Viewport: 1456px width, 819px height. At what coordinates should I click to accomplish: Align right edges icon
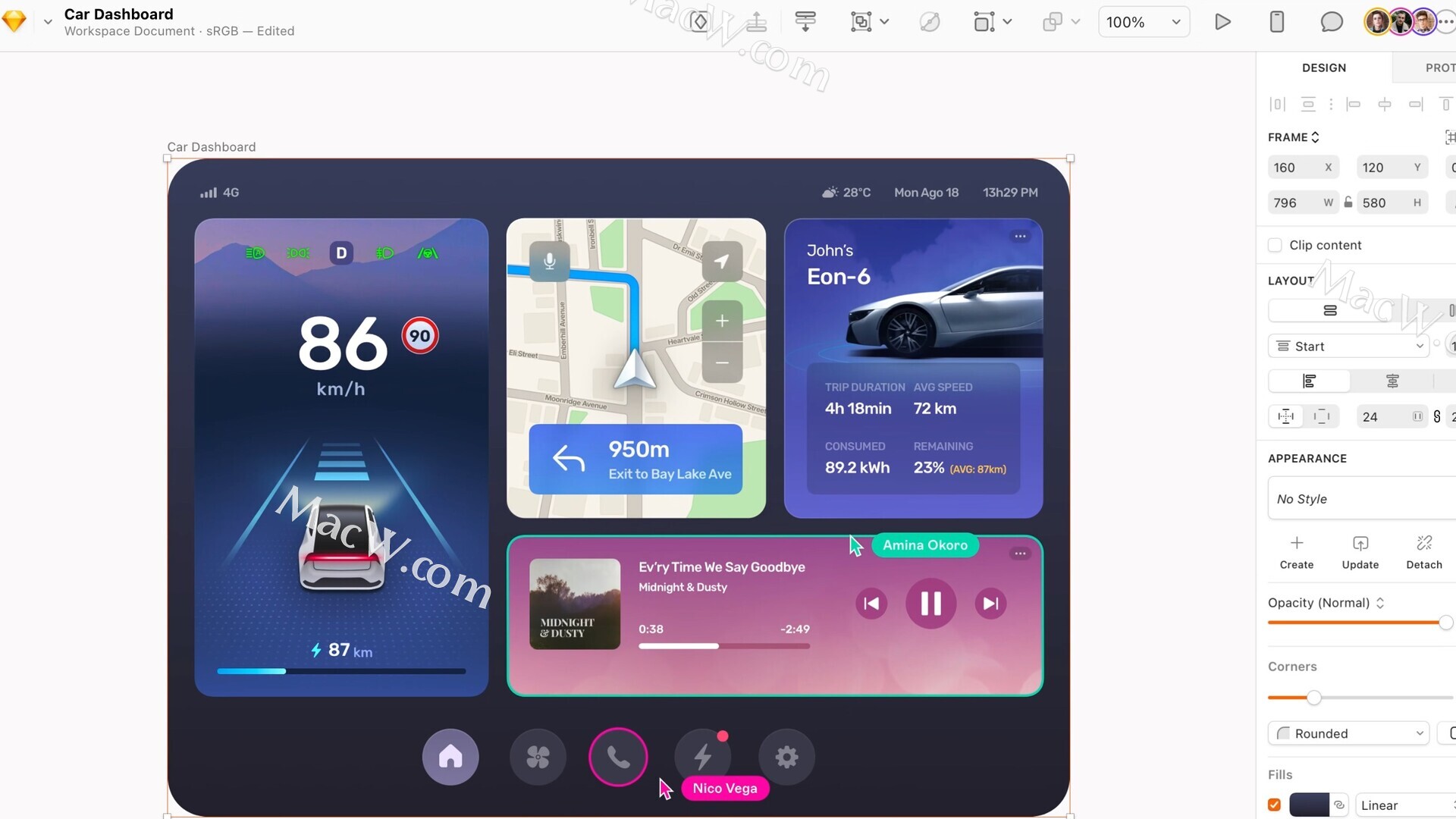pyautogui.click(x=1416, y=104)
